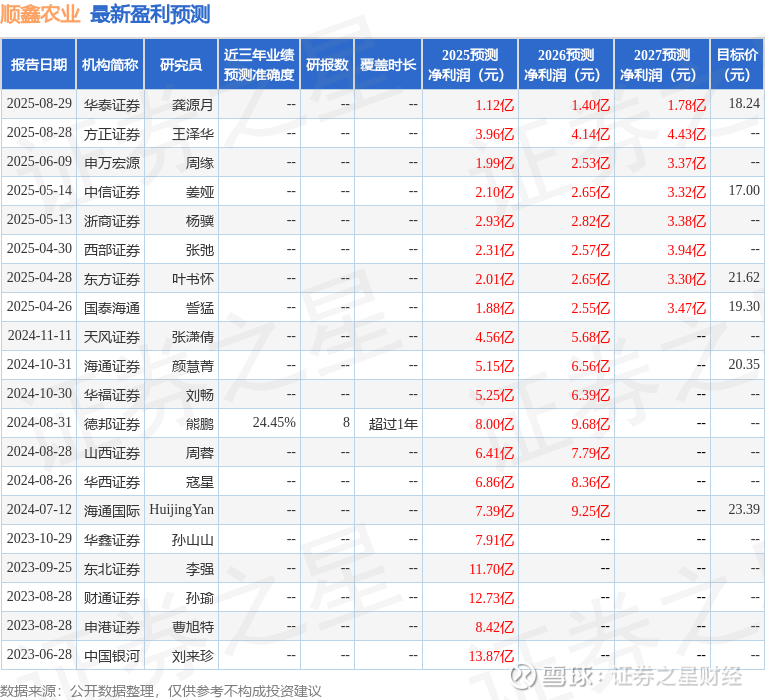Click the 研报数 column header
This screenshot has width=765, height=700.
point(327,64)
